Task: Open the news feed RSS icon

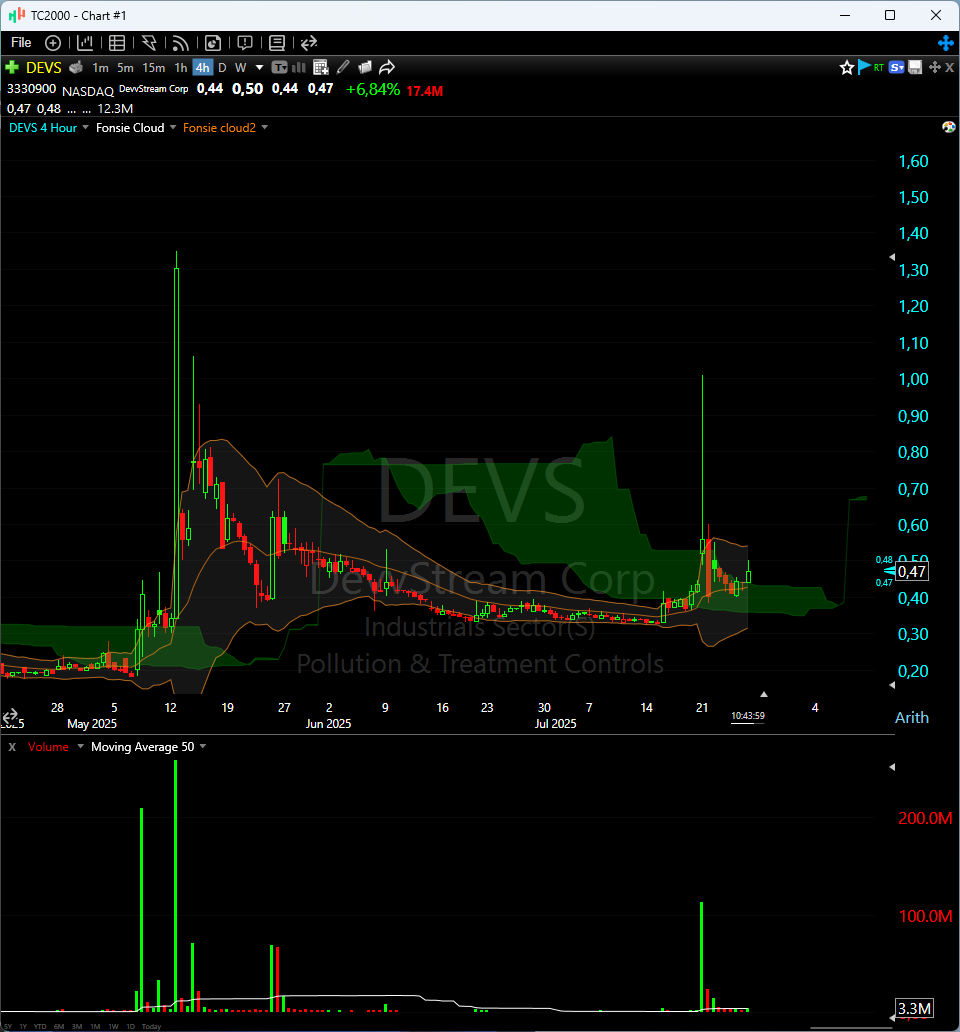Action: (x=180, y=43)
